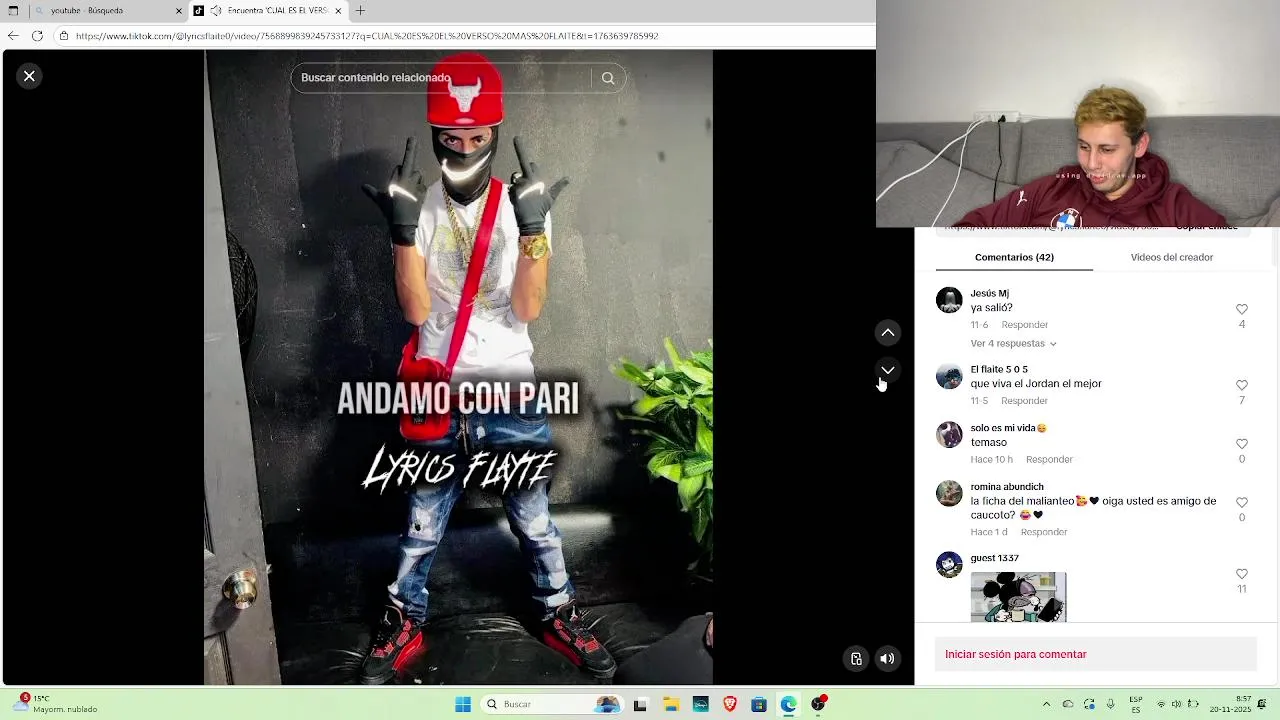Open solo es mi vida's avatar
The width and height of the screenshot is (1280, 720).
pyautogui.click(x=949, y=434)
